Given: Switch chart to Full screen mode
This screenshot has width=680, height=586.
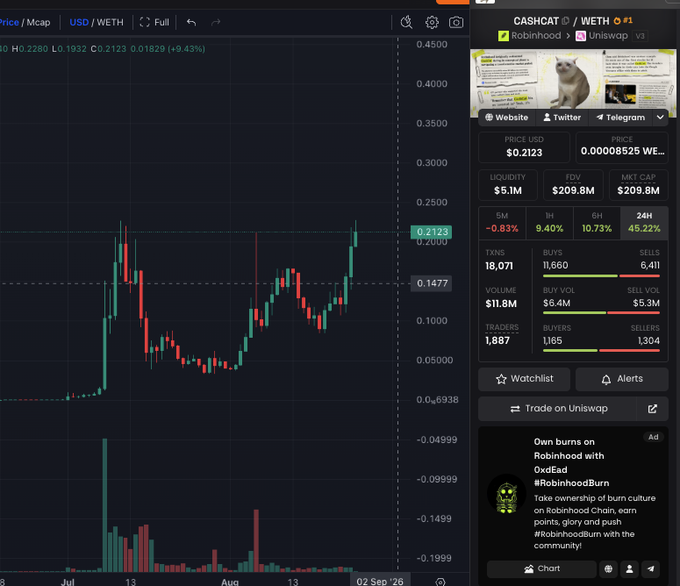Looking at the screenshot, I should [154, 22].
